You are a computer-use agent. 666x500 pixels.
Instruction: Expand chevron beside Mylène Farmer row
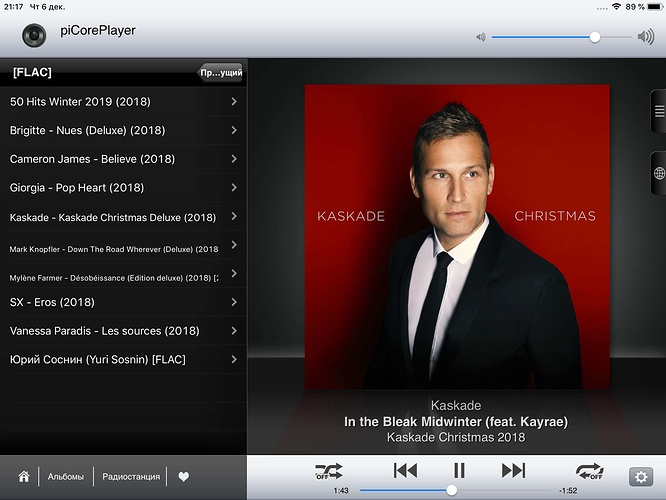click(x=234, y=273)
